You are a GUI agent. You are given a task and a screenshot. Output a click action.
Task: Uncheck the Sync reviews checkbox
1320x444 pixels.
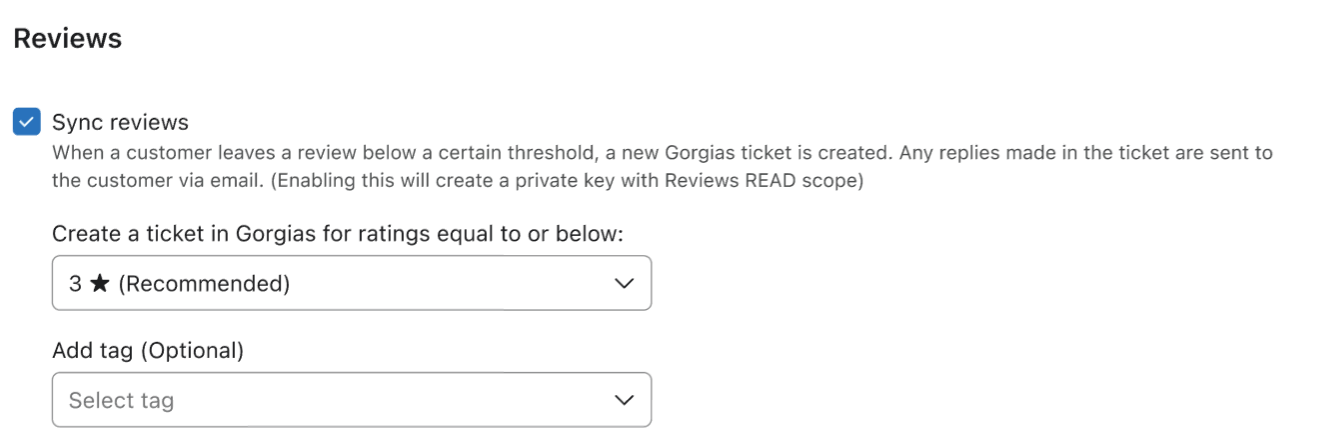[x=26, y=122]
